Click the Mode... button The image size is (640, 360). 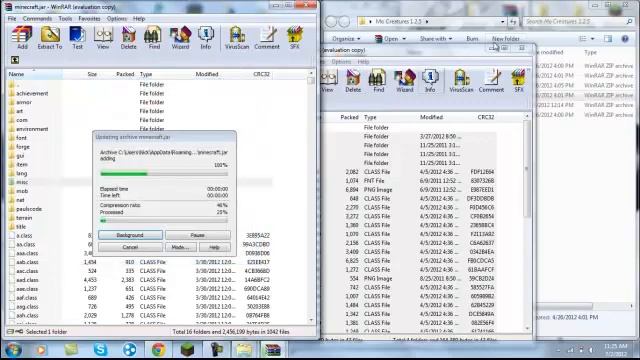click(180, 247)
